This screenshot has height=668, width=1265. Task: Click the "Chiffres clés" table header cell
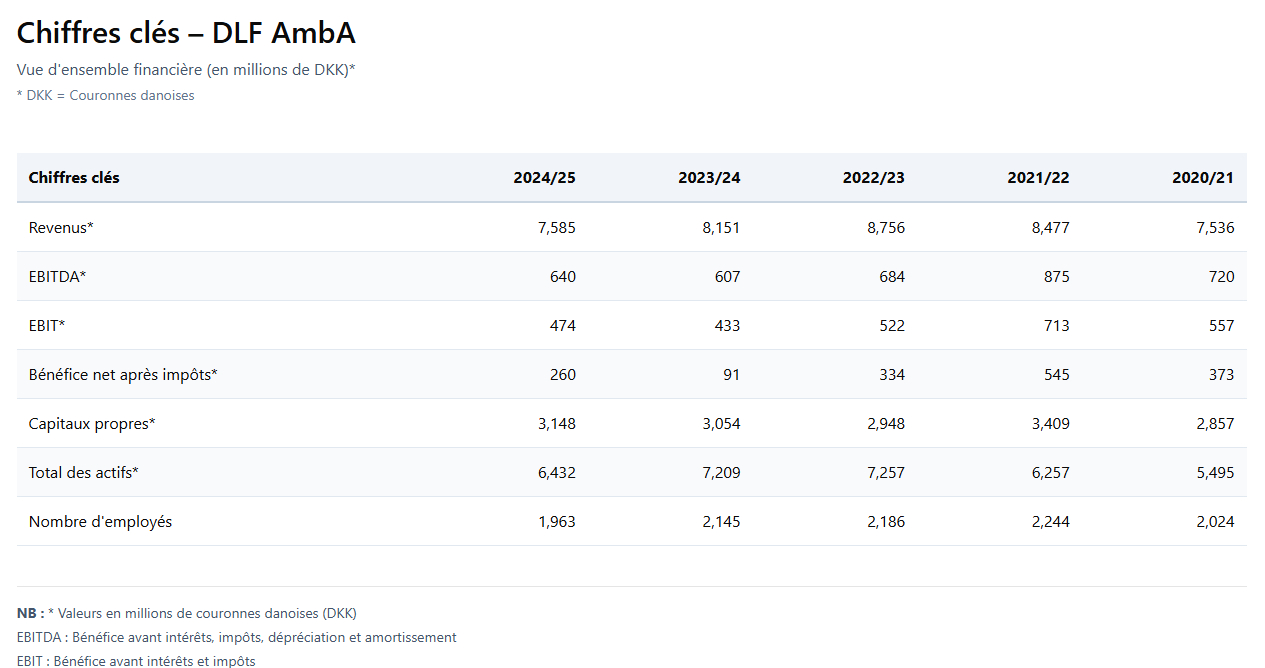point(74,178)
